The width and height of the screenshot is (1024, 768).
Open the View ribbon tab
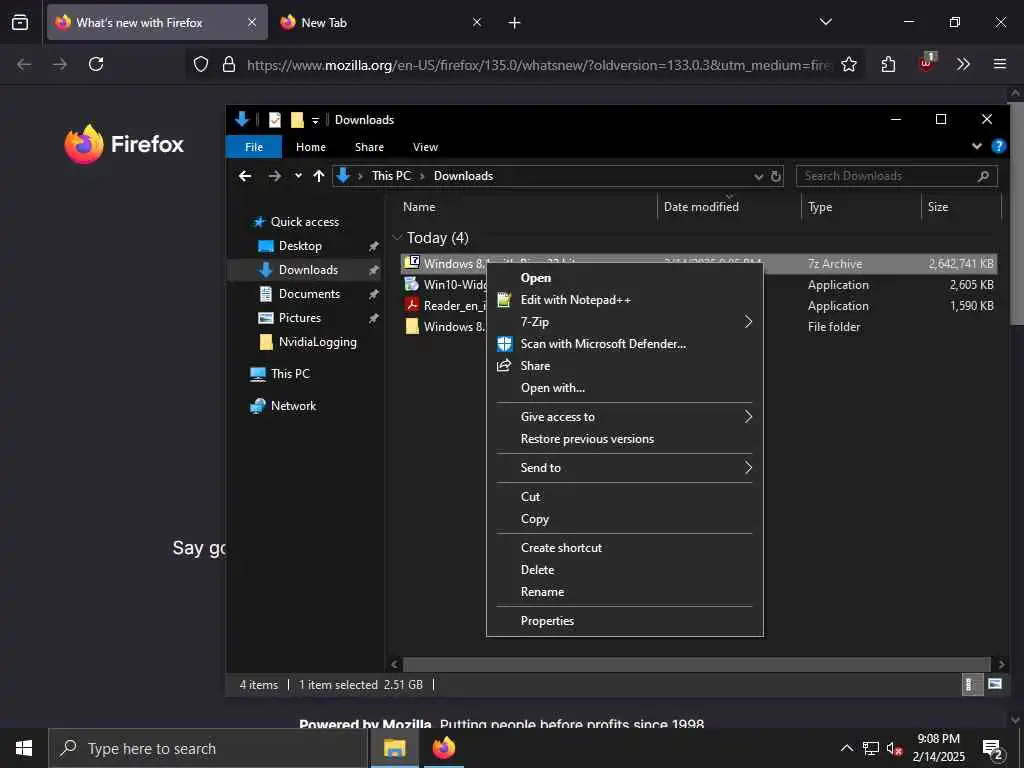[425, 147]
